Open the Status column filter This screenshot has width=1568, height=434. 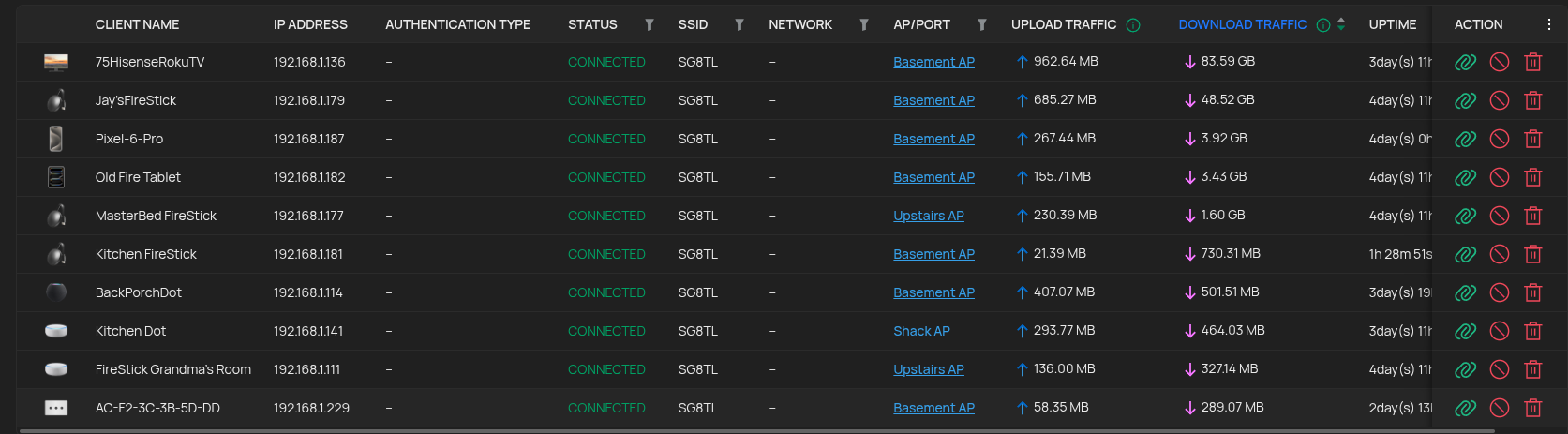pyautogui.click(x=650, y=25)
